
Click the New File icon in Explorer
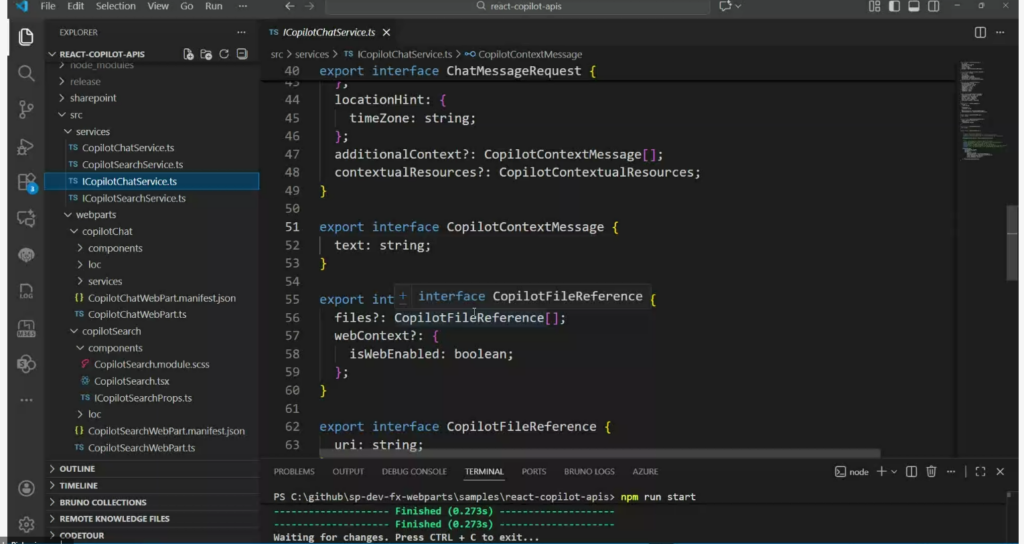[188, 54]
